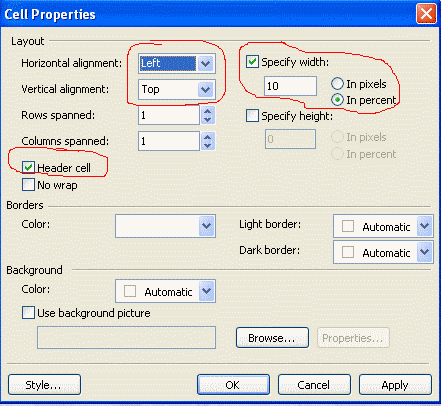Viewport: 441px width, 406px height.
Task: Open the Borders Color dropdown
Action: pyautogui.click(x=207, y=226)
